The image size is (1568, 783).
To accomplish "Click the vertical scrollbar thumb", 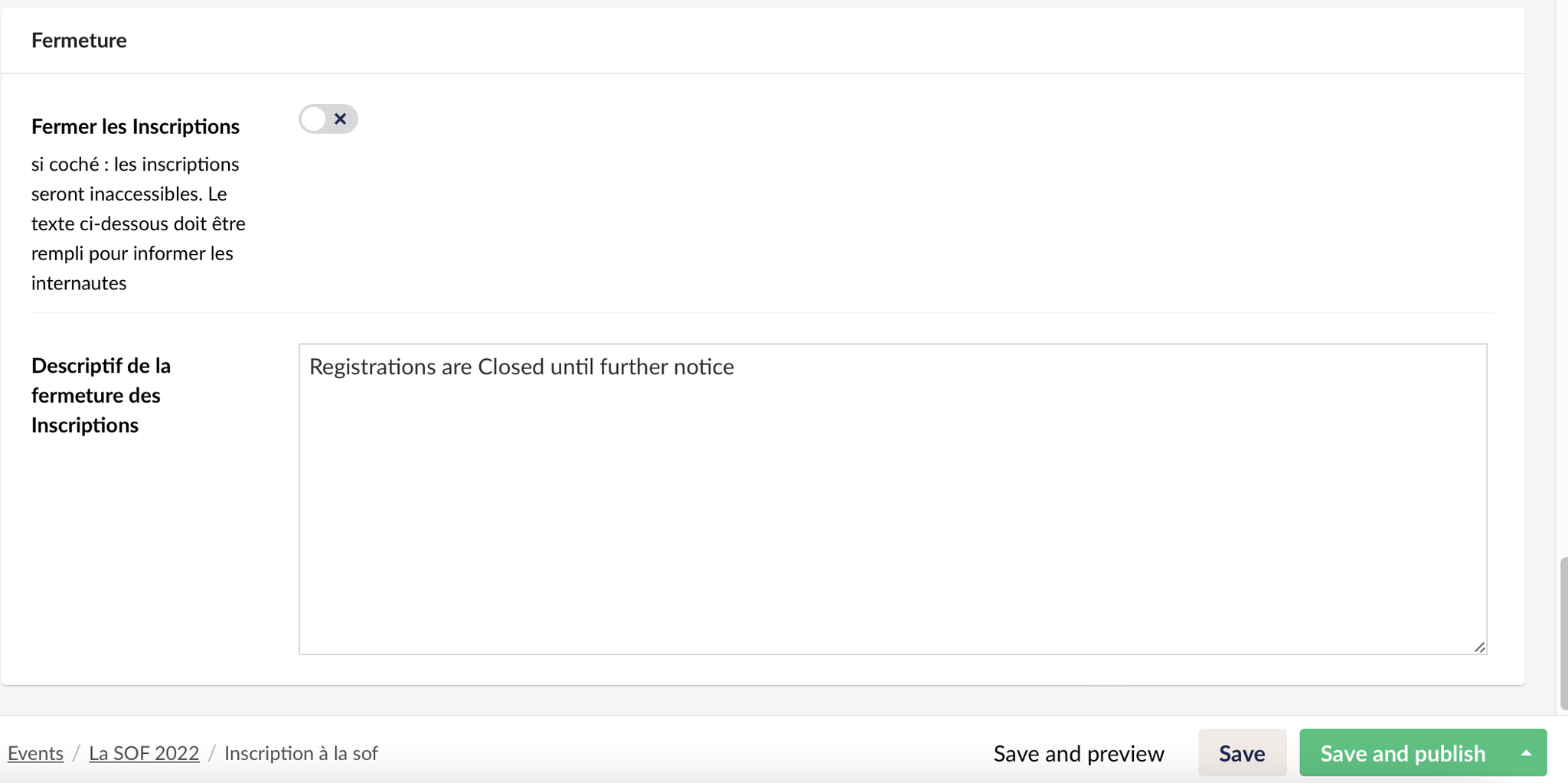I will click(1563, 634).
